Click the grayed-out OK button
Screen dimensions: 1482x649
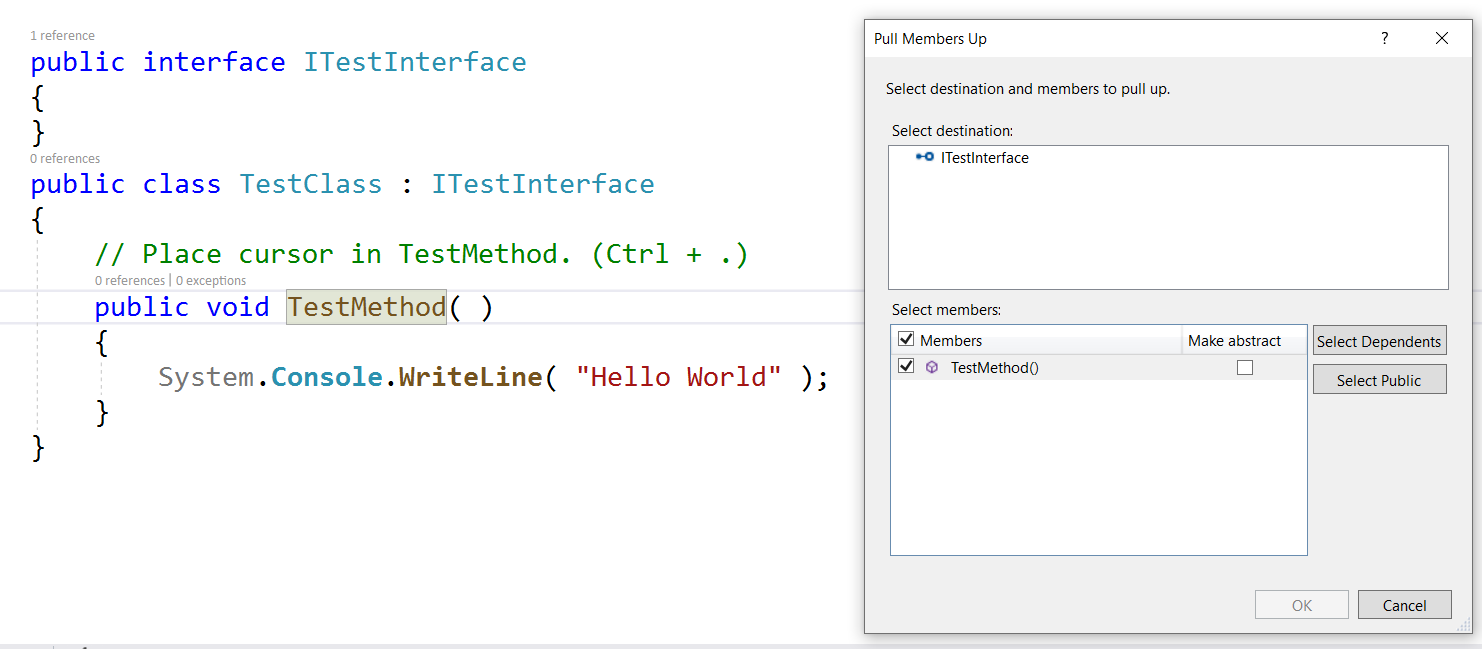tap(1301, 604)
